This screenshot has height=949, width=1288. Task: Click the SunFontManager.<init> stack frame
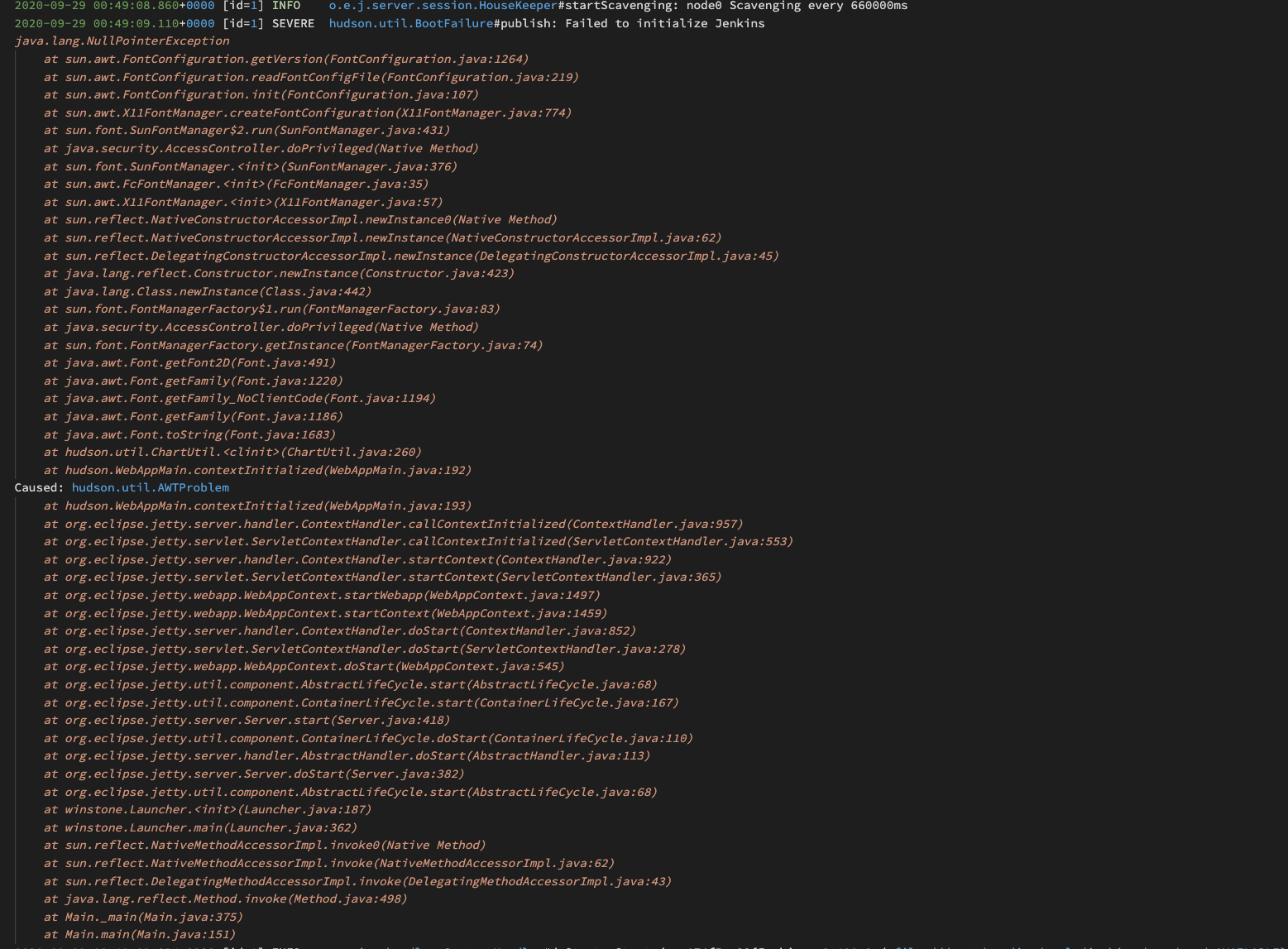click(251, 166)
